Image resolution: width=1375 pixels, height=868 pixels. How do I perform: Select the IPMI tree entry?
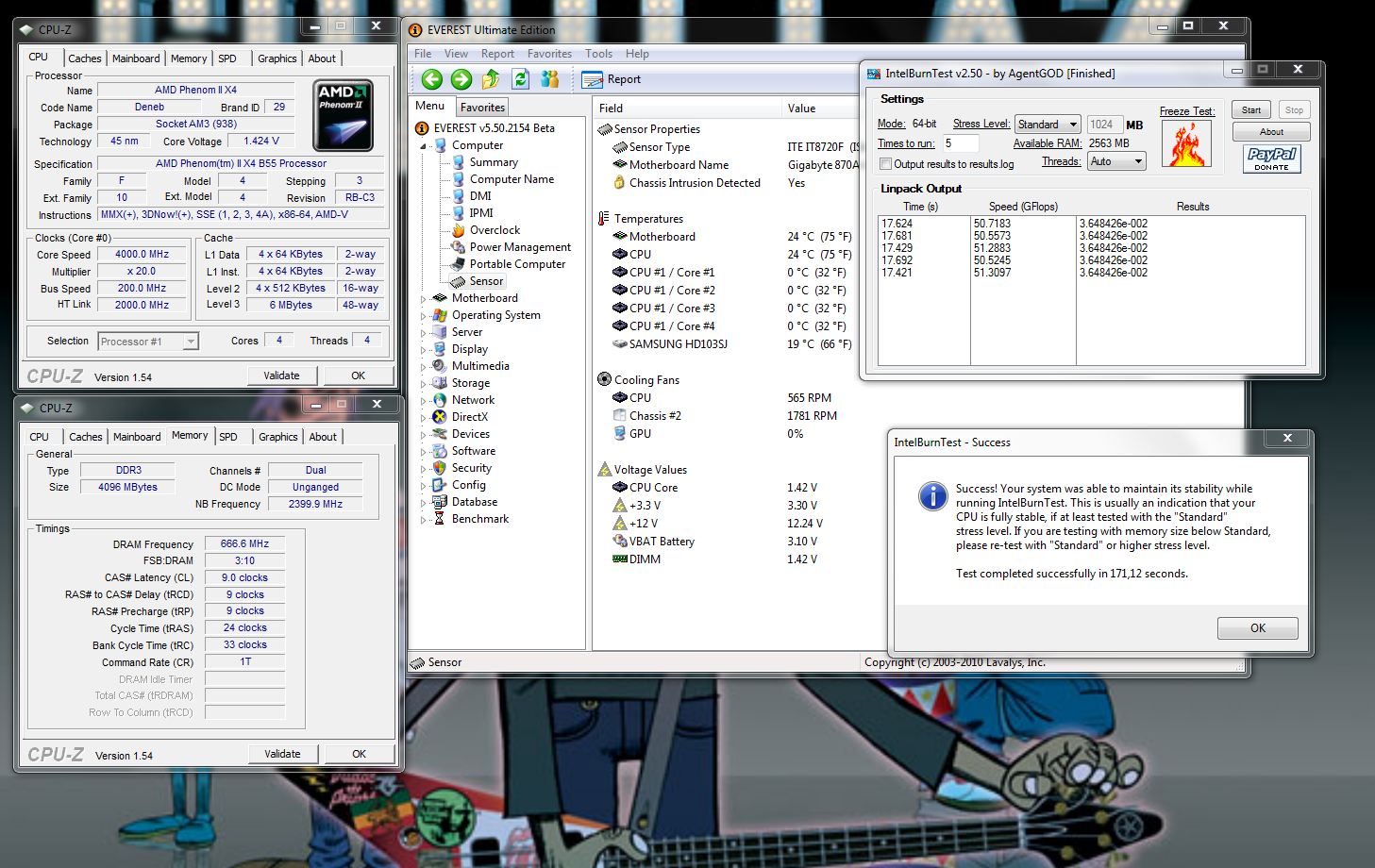(481, 213)
